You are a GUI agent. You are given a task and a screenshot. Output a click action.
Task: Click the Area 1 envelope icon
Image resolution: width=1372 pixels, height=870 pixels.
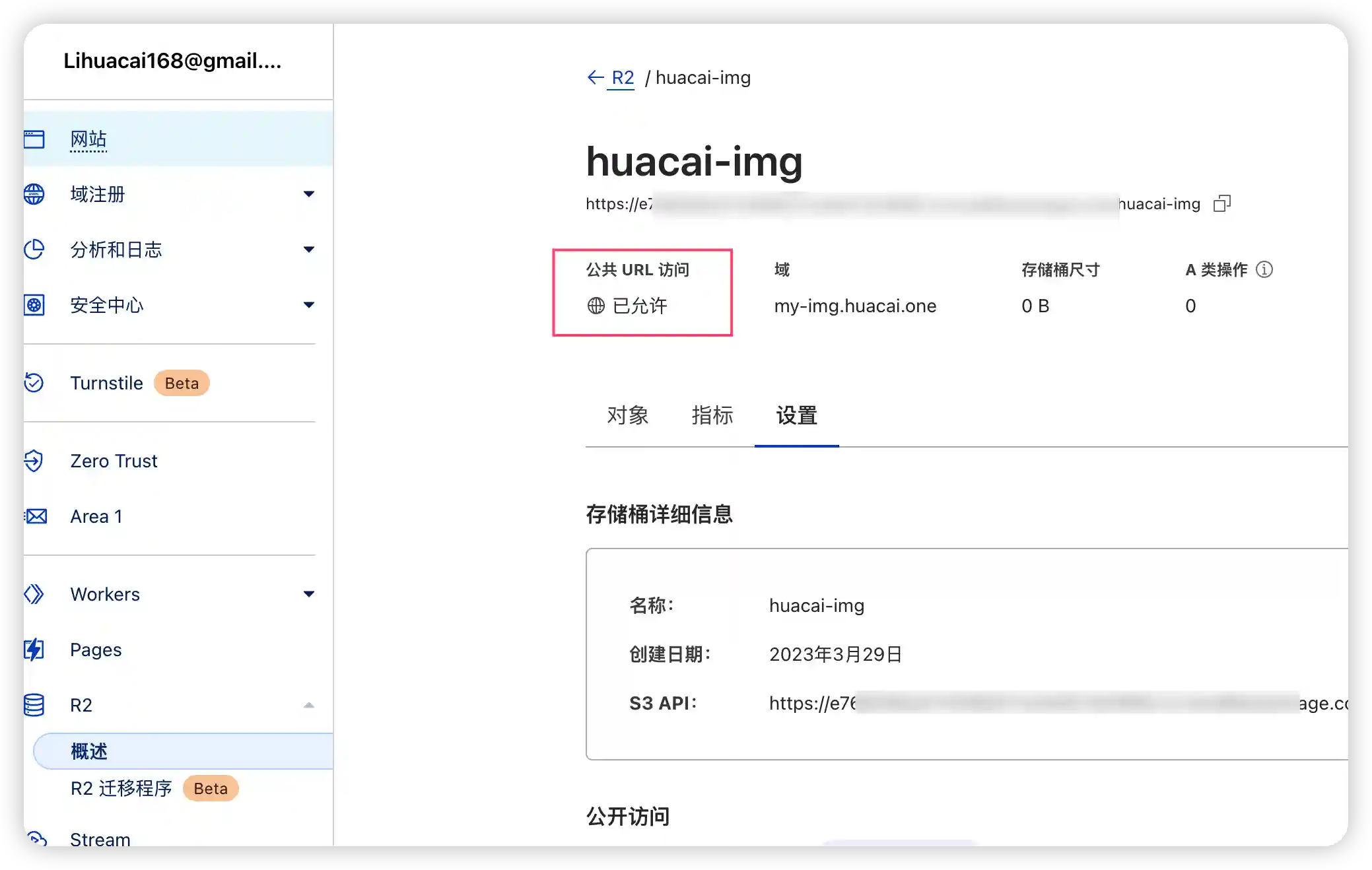tap(35, 516)
